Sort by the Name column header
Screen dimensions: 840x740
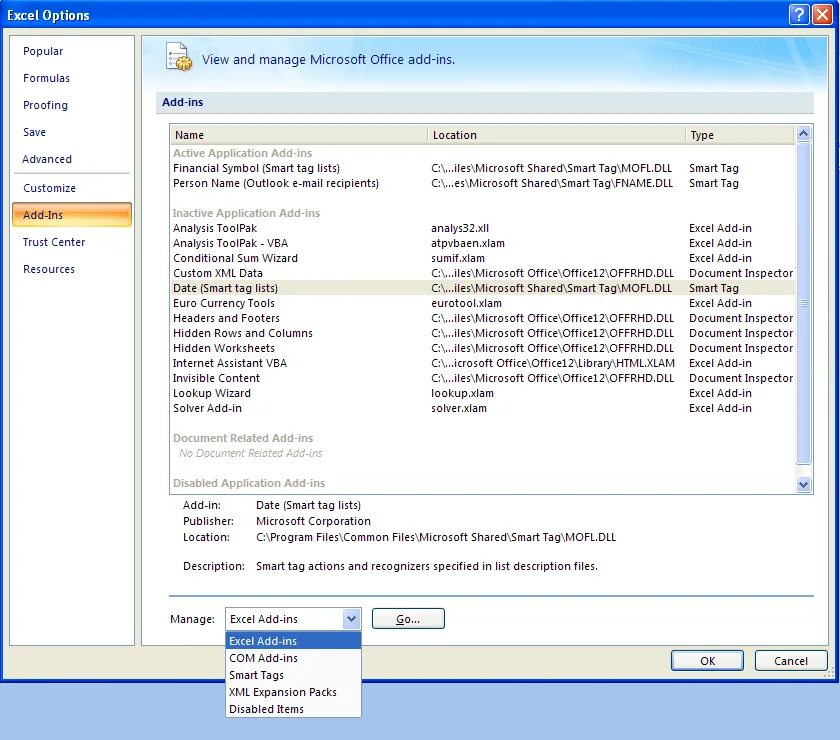click(x=299, y=135)
